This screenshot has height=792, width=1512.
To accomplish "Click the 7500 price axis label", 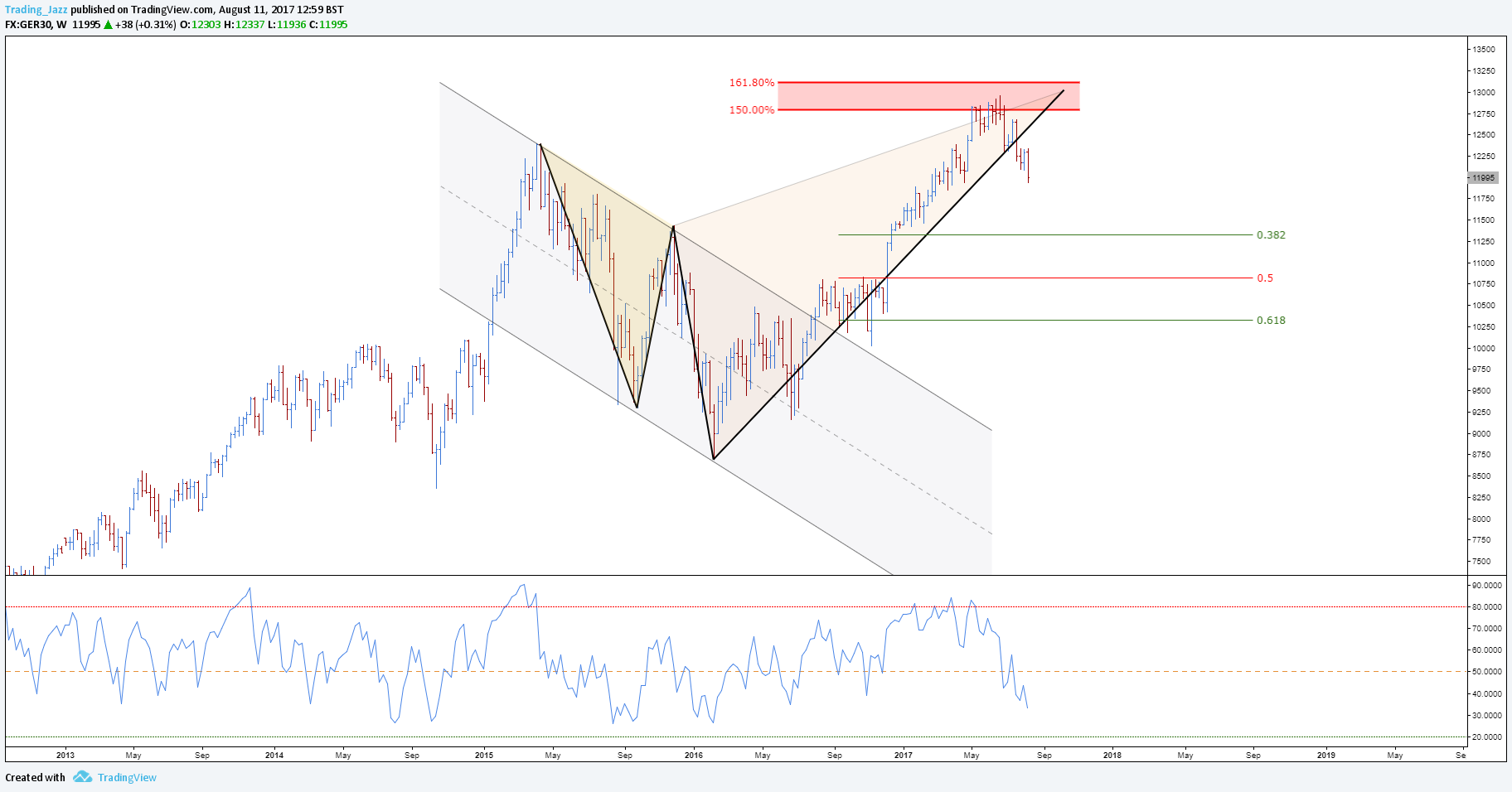I will [1481, 562].
